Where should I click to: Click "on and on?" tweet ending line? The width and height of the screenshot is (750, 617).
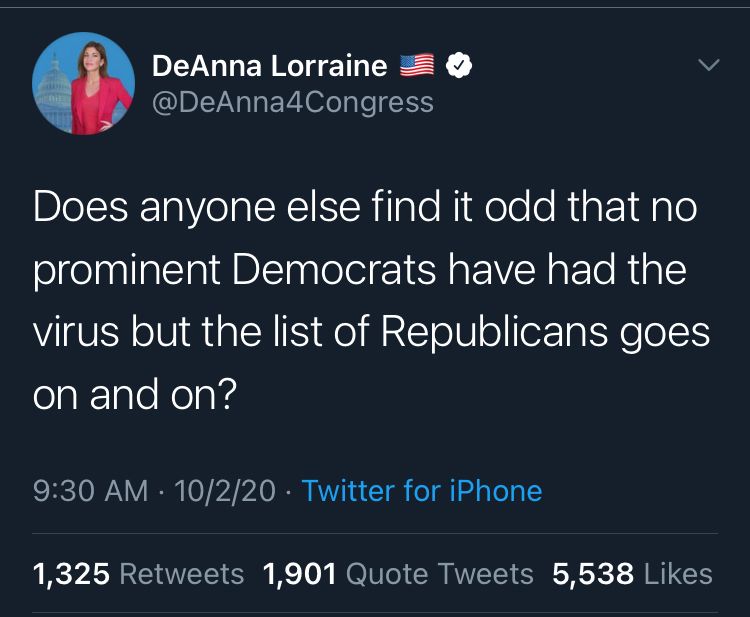tap(134, 395)
